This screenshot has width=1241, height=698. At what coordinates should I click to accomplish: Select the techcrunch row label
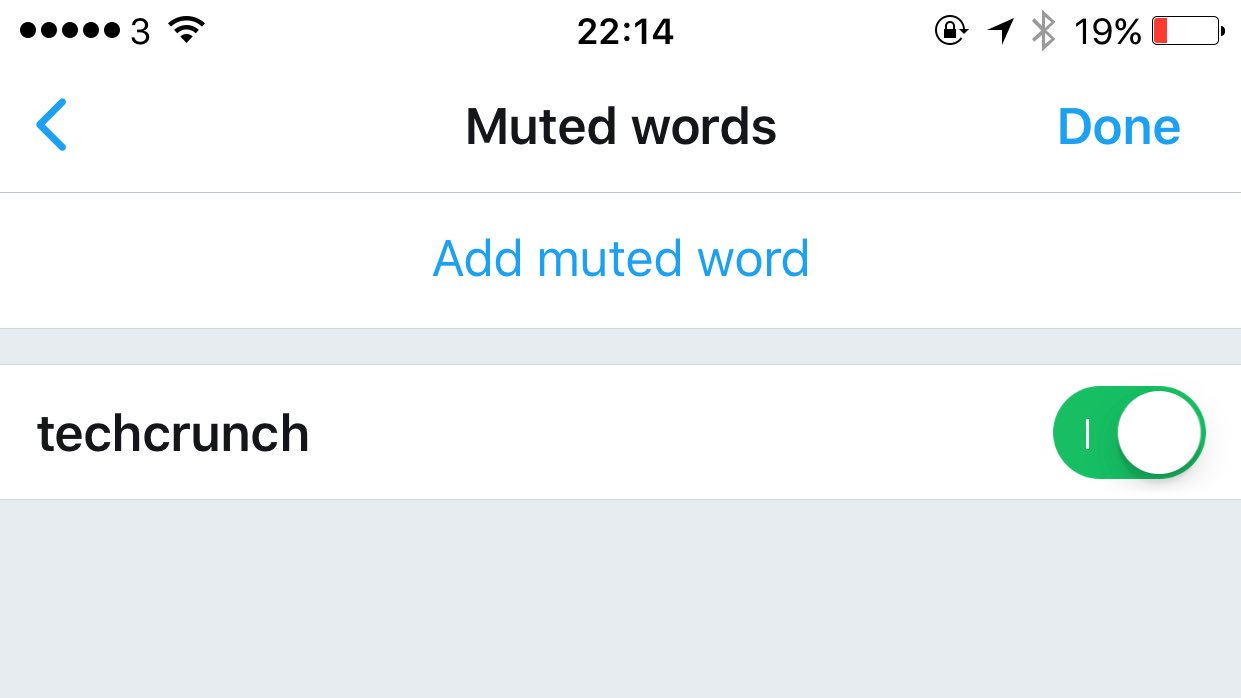click(173, 433)
